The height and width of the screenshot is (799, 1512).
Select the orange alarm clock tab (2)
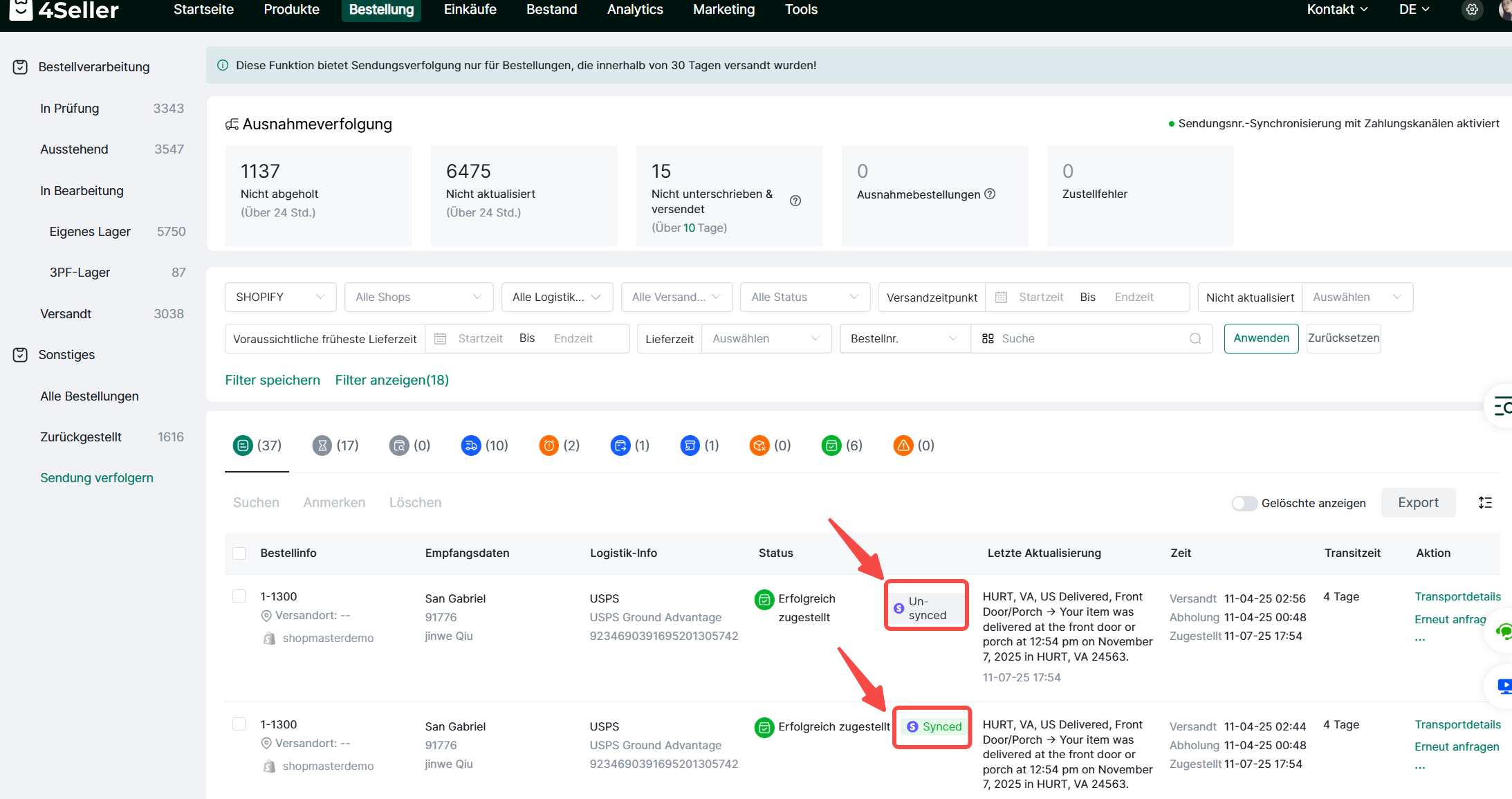pos(559,446)
